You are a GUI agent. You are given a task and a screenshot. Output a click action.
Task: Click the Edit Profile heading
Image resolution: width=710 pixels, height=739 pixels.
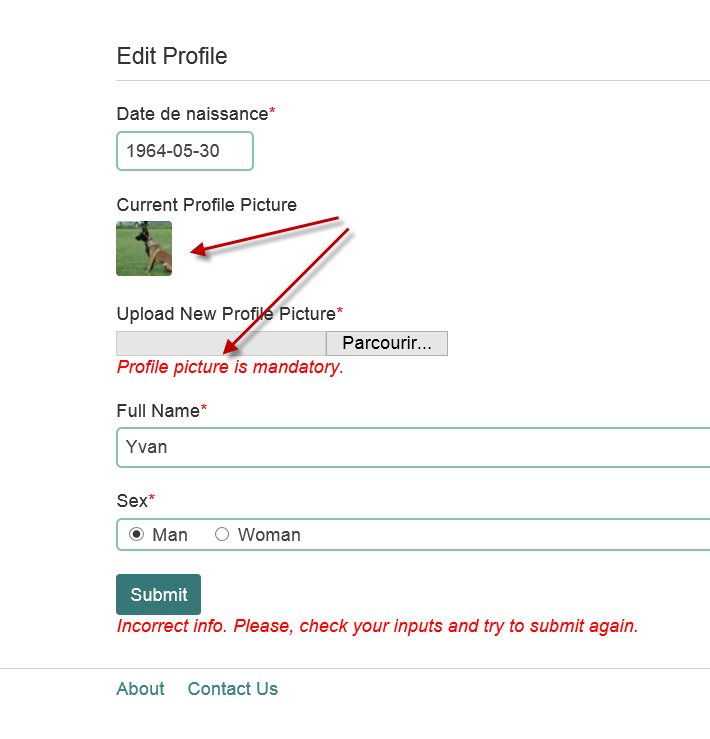[x=172, y=56]
